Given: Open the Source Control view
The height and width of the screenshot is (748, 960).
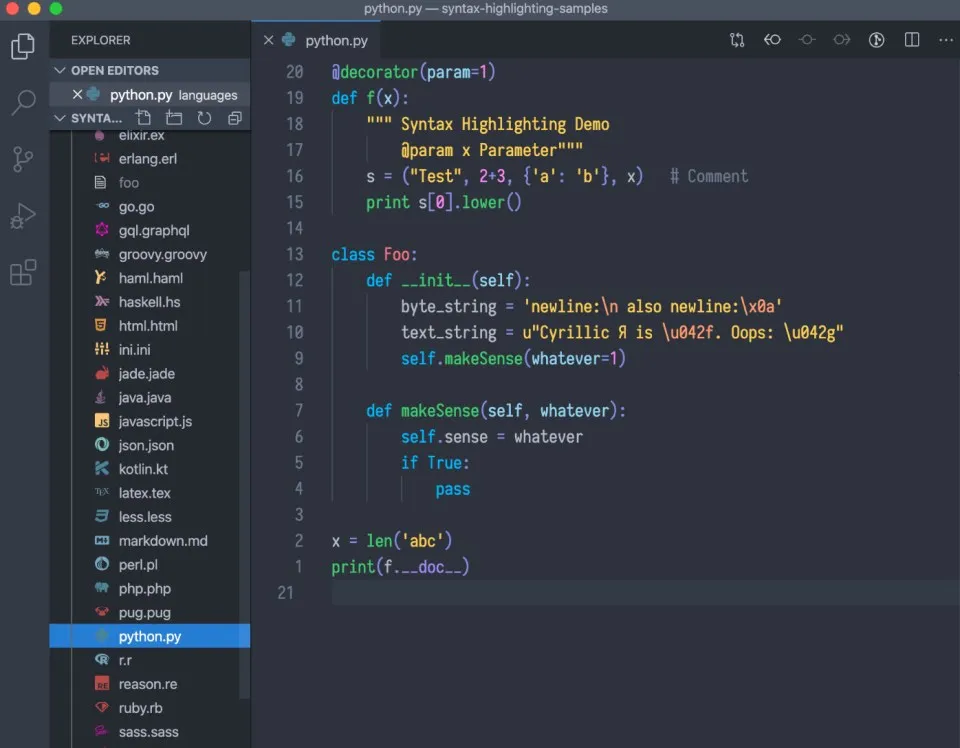Looking at the screenshot, I should pos(23,159).
